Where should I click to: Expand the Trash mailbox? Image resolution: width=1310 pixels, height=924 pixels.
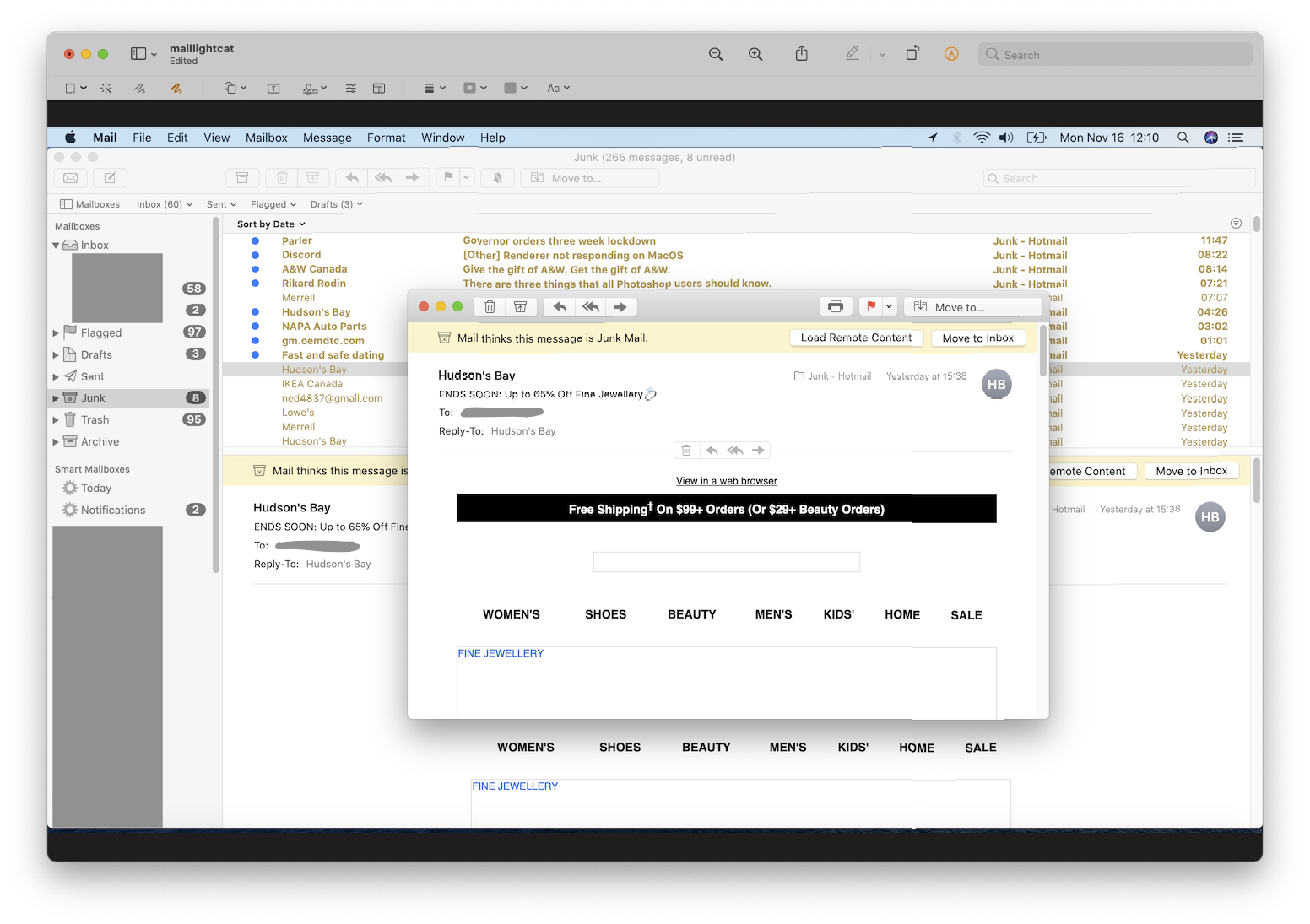(56, 420)
